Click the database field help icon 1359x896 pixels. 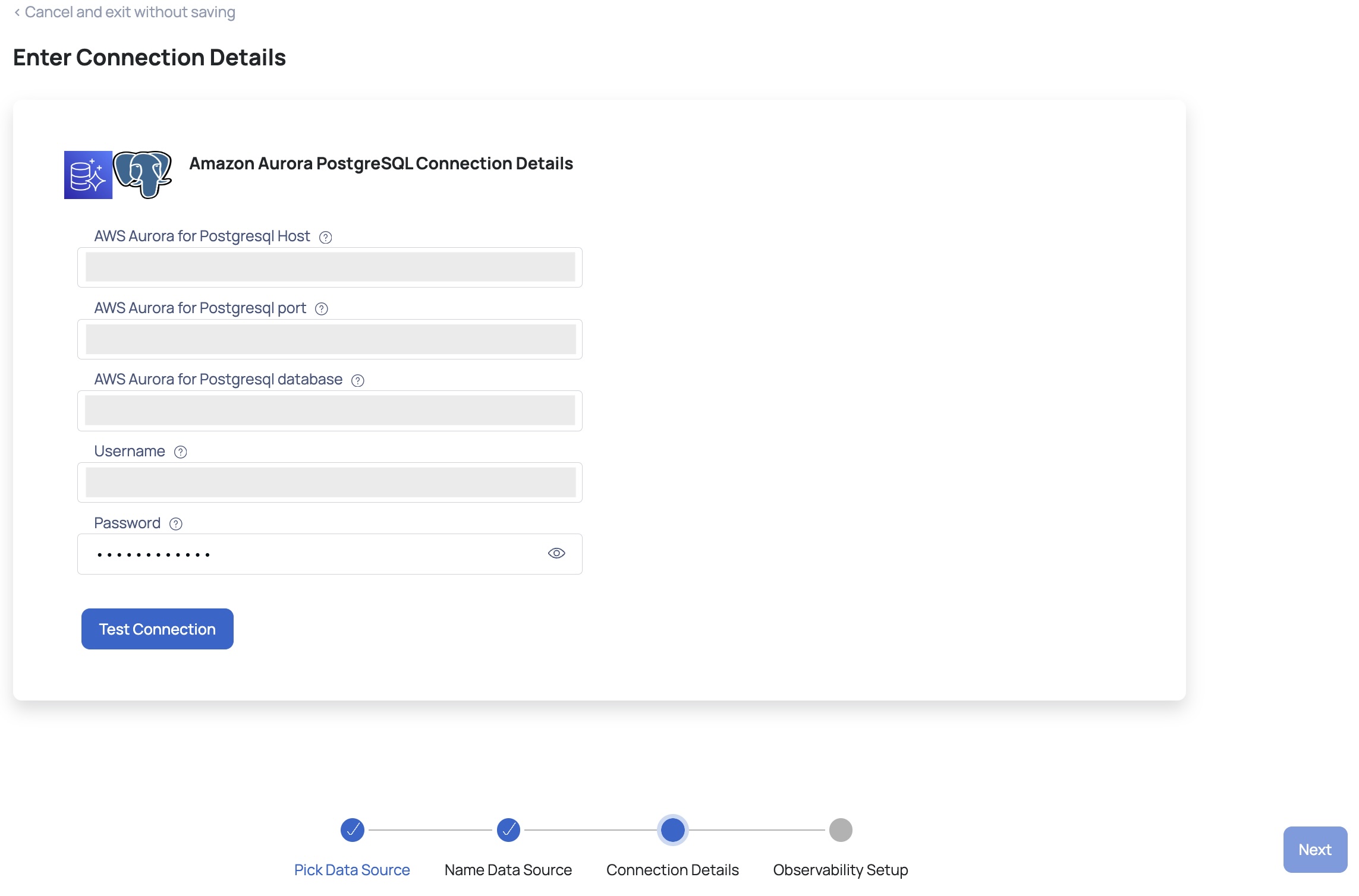coord(358,380)
